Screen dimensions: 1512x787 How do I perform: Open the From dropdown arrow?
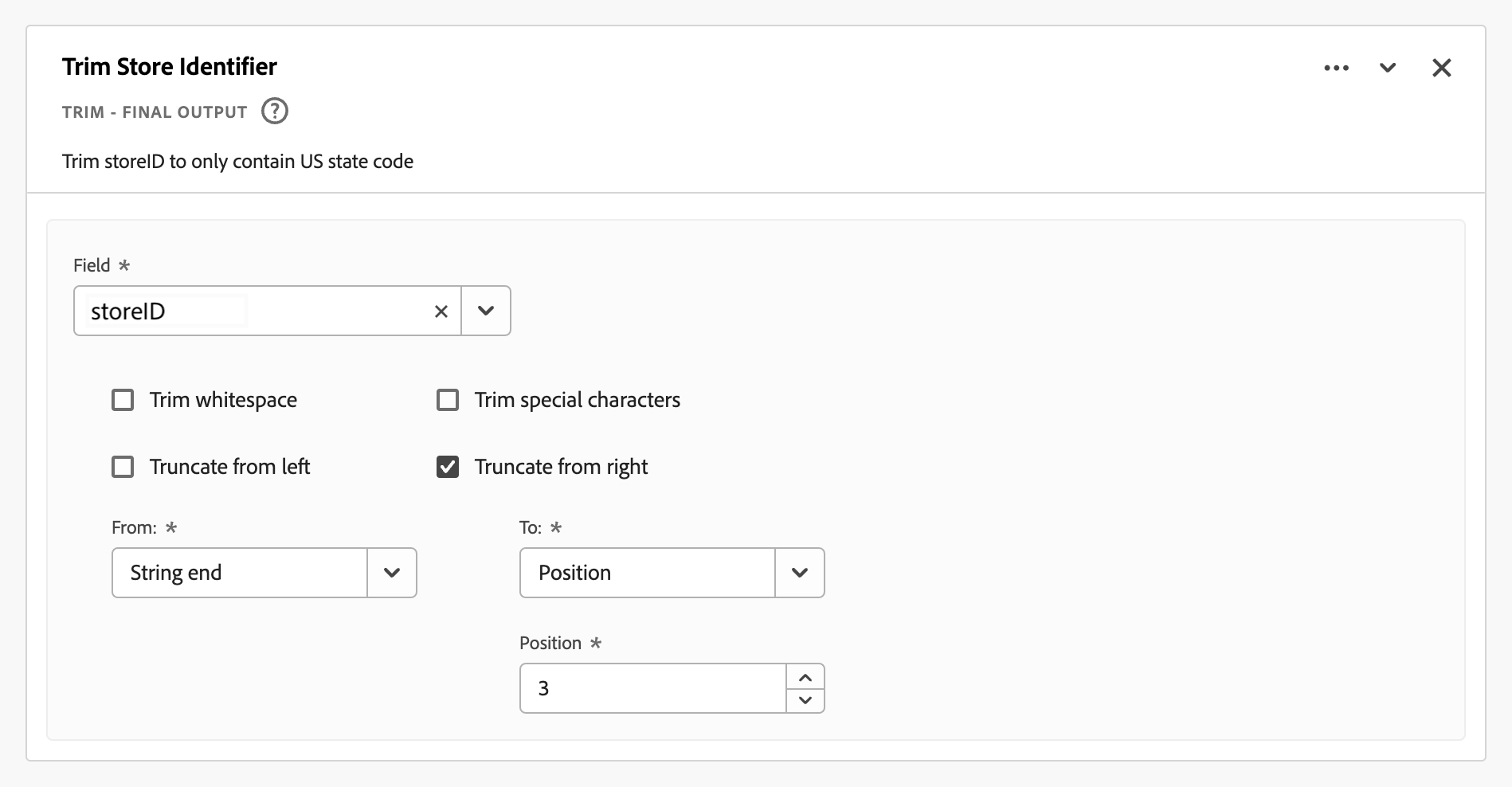click(392, 573)
